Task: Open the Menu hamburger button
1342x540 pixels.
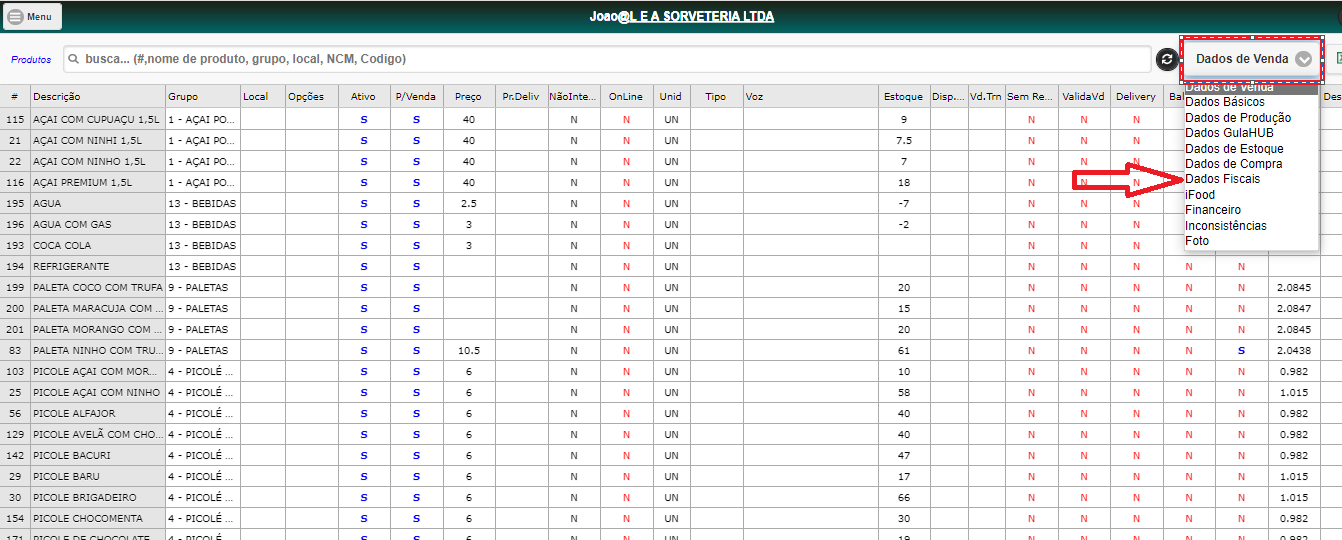Action: [x=33, y=17]
